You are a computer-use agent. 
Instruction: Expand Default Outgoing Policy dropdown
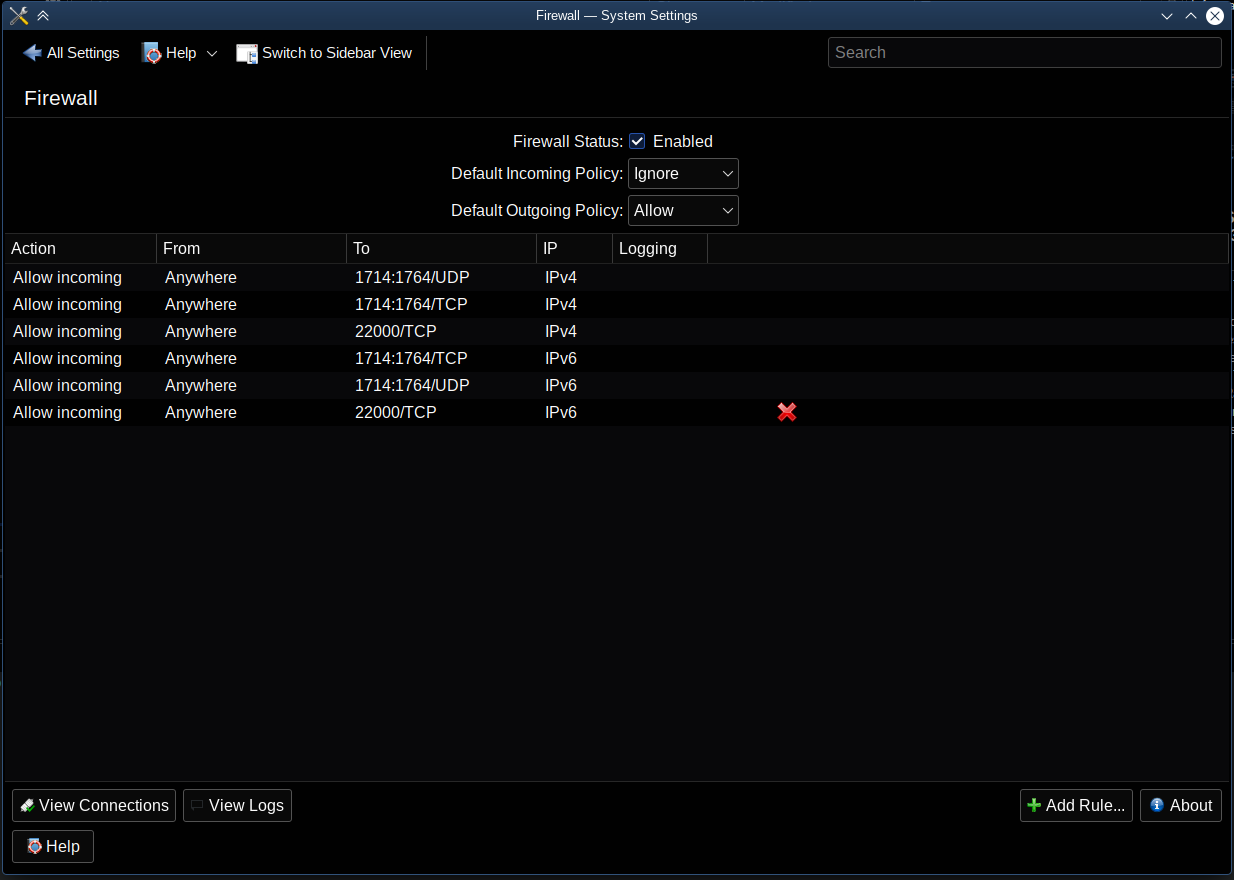[x=683, y=210]
